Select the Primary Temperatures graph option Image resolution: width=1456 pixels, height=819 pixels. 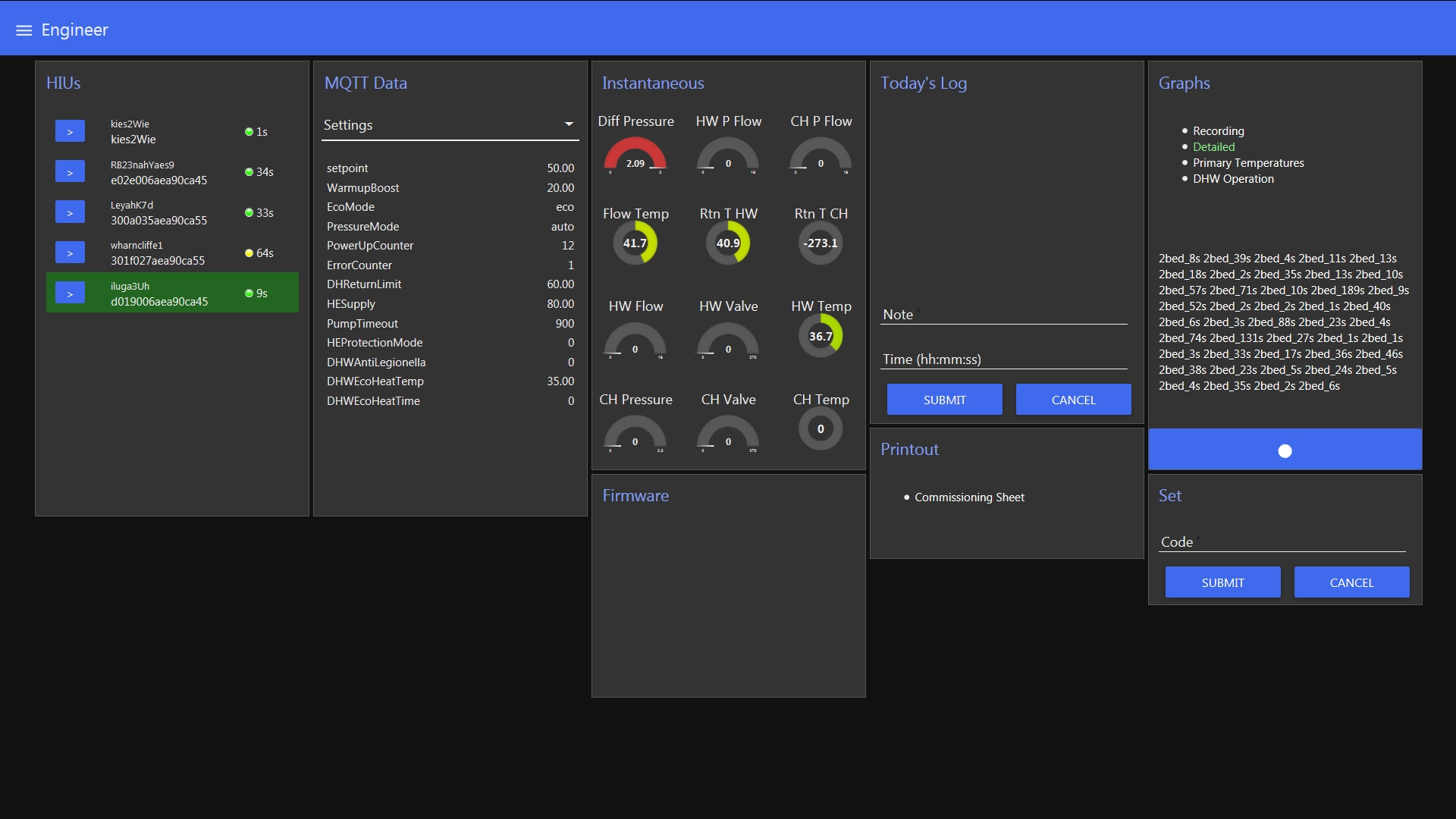[x=1248, y=162]
